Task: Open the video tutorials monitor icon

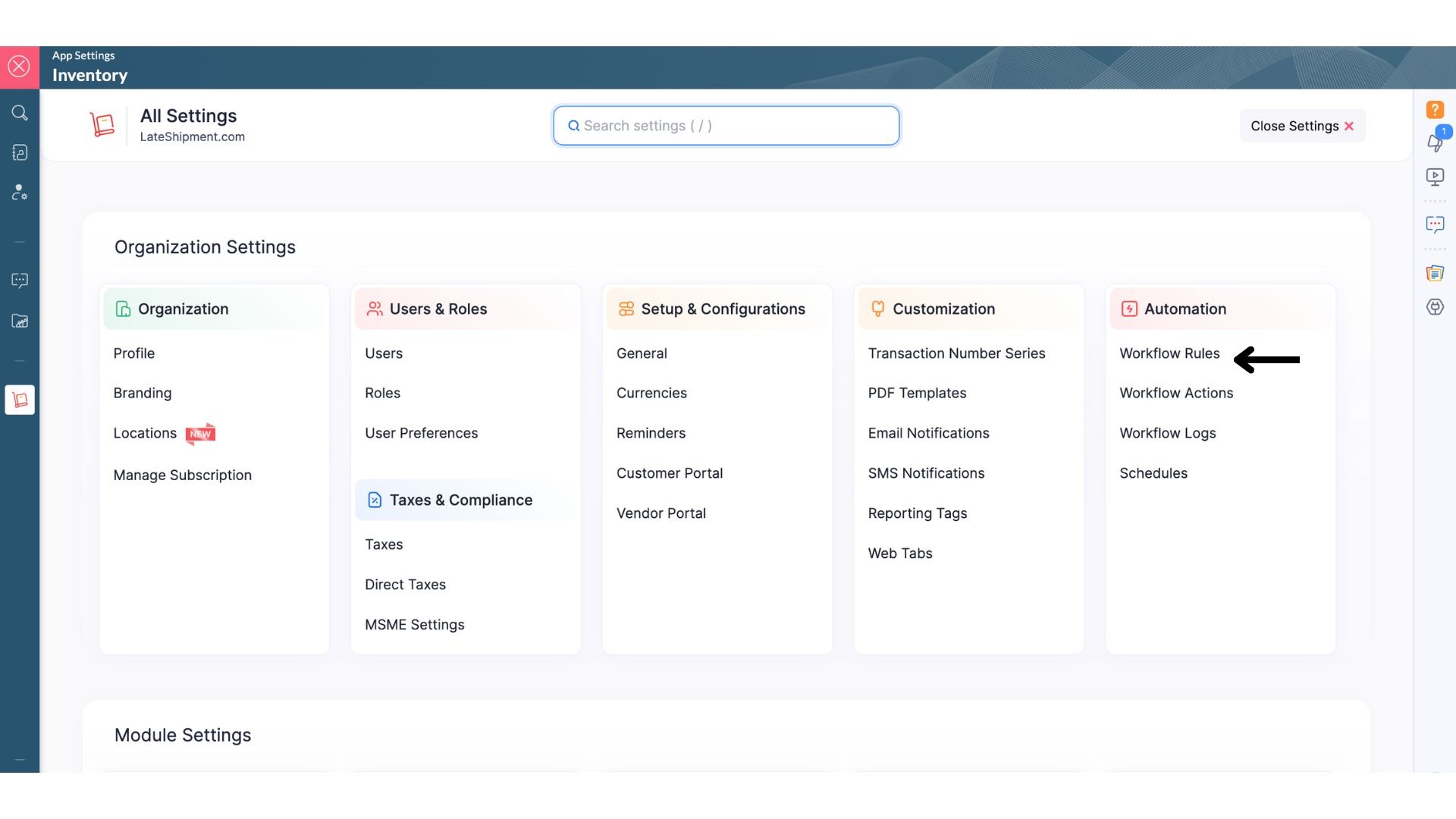Action: pyautogui.click(x=1435, y=177)
